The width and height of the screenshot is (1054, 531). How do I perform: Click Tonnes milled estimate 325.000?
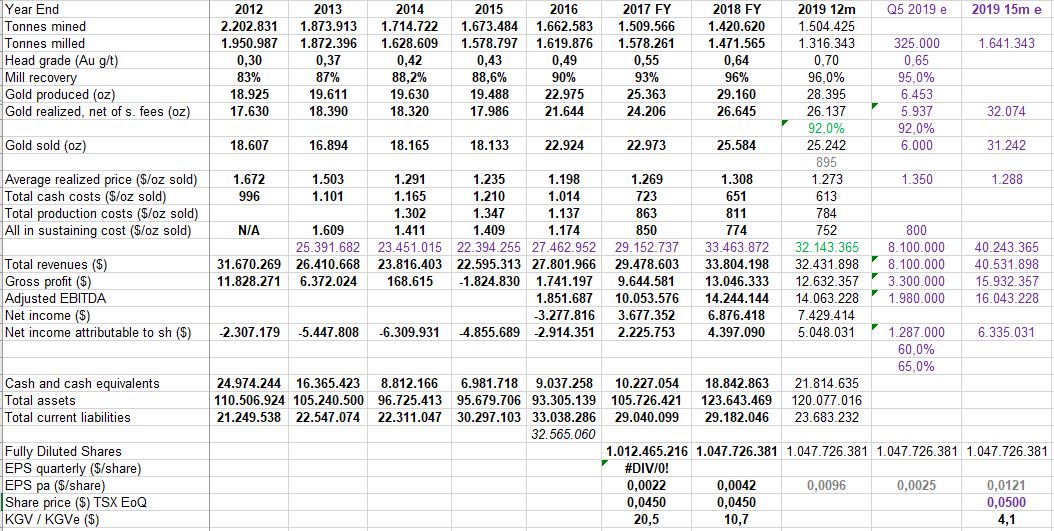[x=918, y=44]
